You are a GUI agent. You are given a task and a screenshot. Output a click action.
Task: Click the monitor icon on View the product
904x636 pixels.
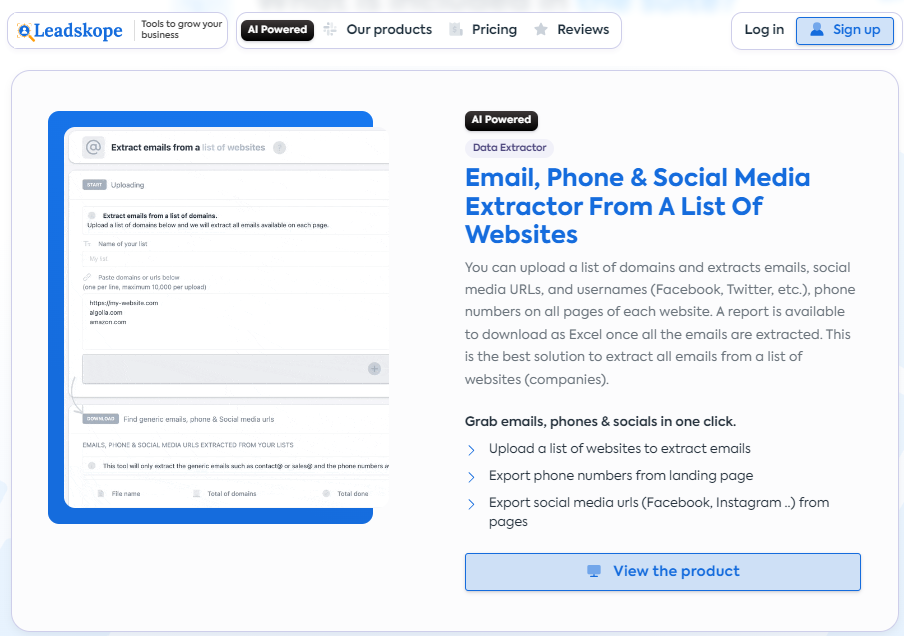click(594, 571)
